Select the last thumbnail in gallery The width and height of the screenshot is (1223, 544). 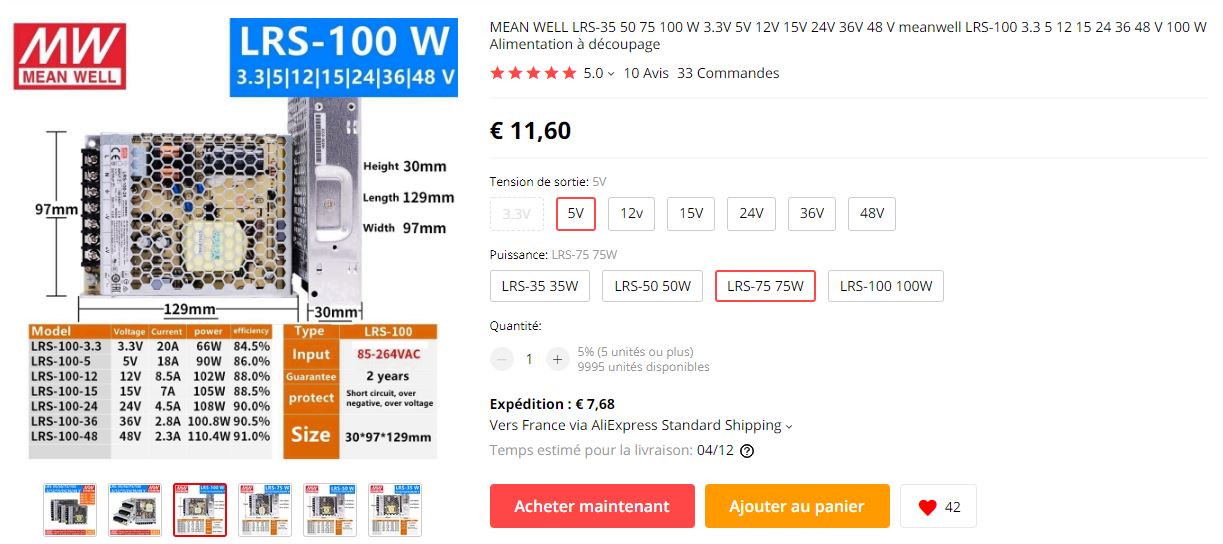pyautogui.click(x=395, y=509)
